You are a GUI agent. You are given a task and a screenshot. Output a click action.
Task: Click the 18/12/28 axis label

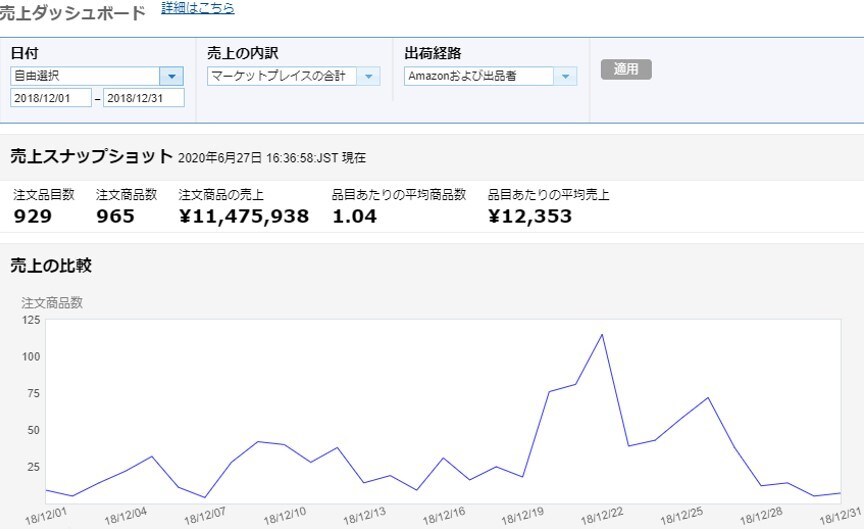tap(761, 516)
